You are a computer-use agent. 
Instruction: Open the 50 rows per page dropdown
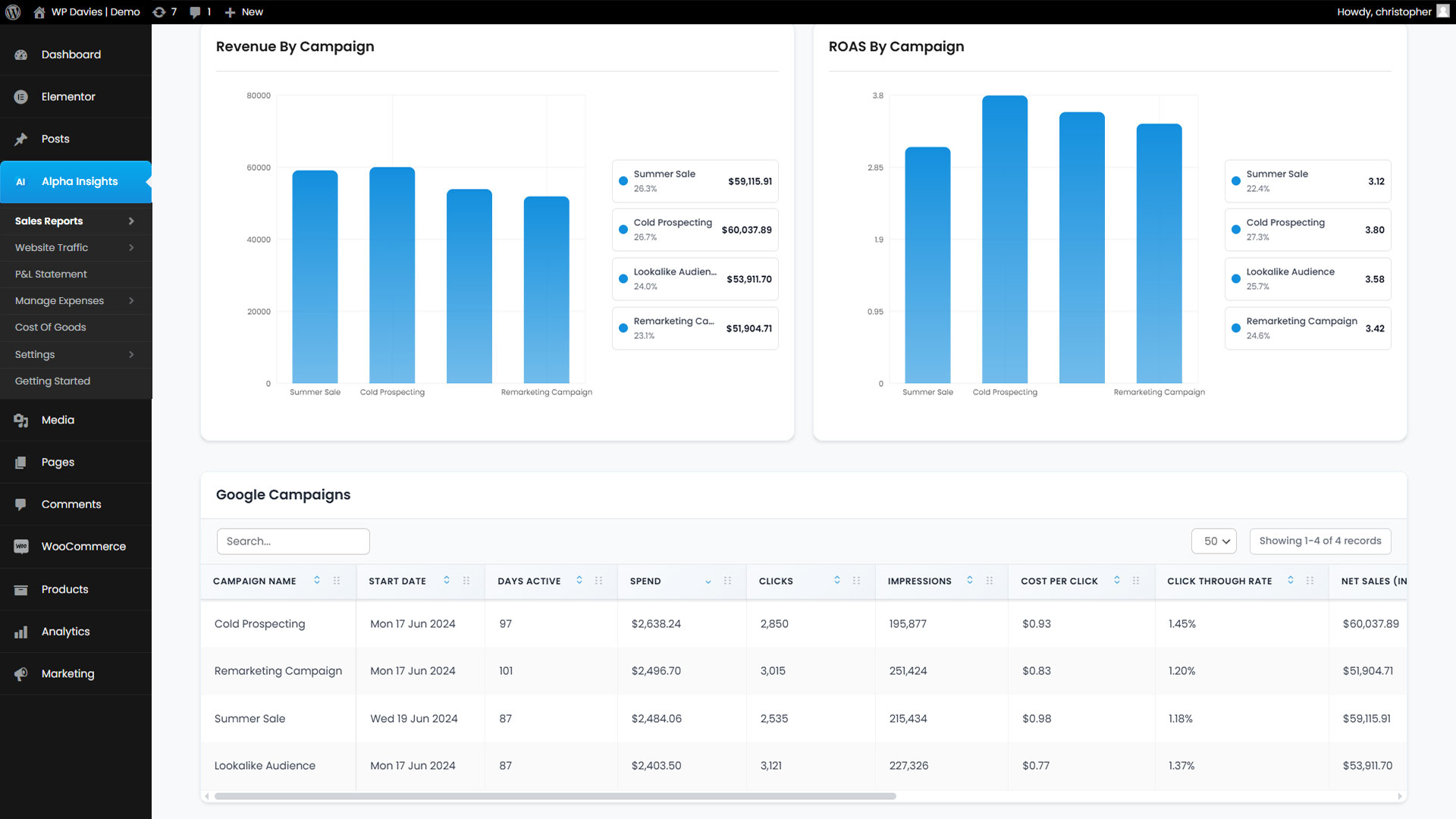tap(1214, 541)
